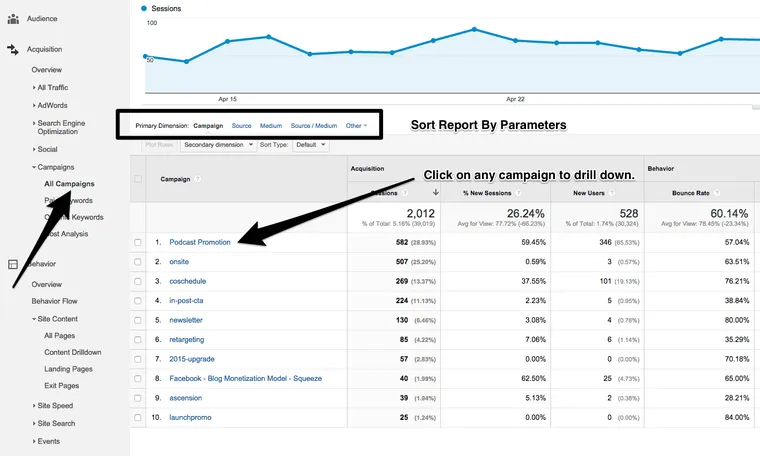This screenshot has height=456, width=760.
Task: Switch primary dimension to Medium
Action: pos(271,126)
